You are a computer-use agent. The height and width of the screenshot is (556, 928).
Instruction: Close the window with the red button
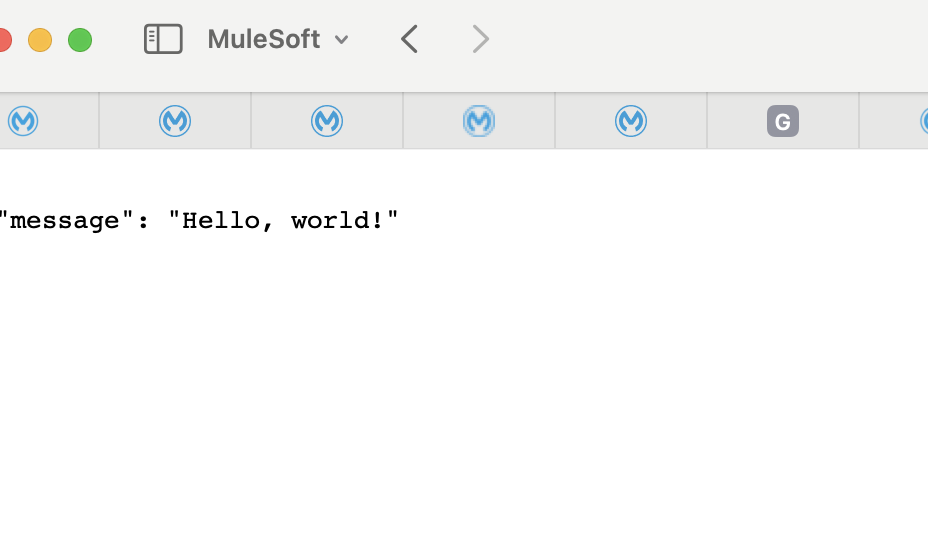pyautogui.click(x=3, y=40)
